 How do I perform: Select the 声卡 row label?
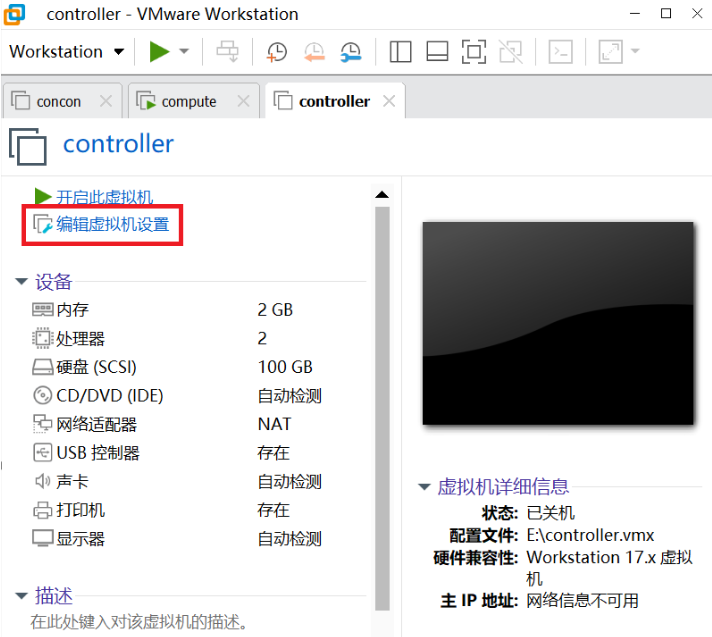tap(72, 482)
